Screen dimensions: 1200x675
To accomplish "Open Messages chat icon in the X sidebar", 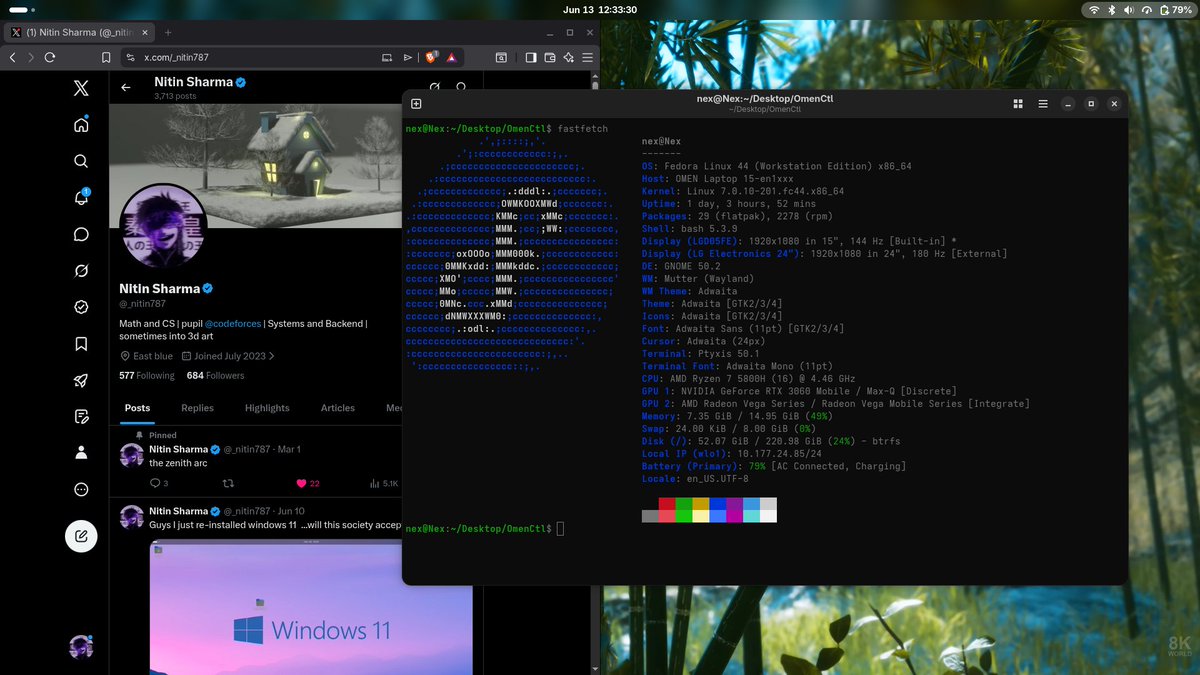I will 81,235.
